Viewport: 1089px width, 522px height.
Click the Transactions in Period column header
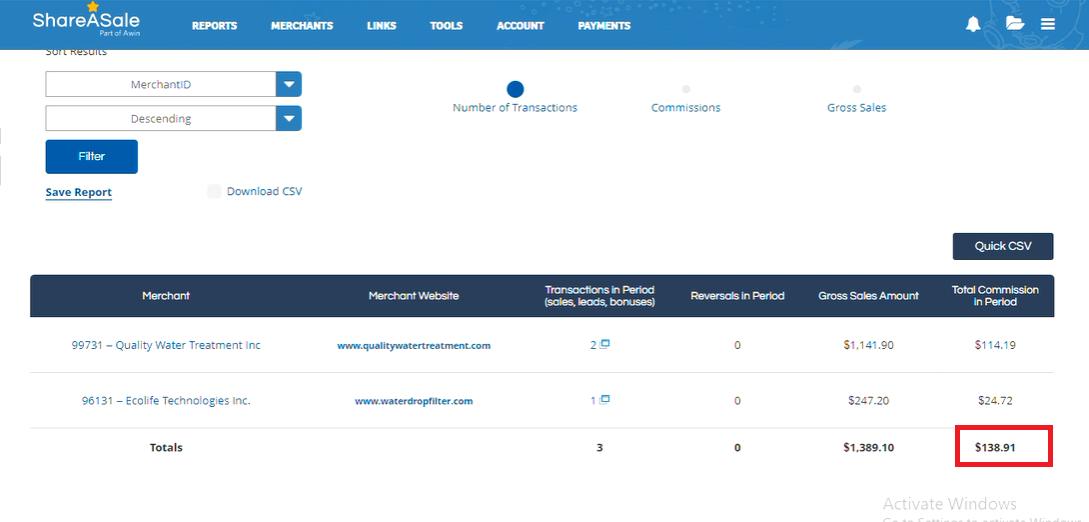(x=599, y=296)
